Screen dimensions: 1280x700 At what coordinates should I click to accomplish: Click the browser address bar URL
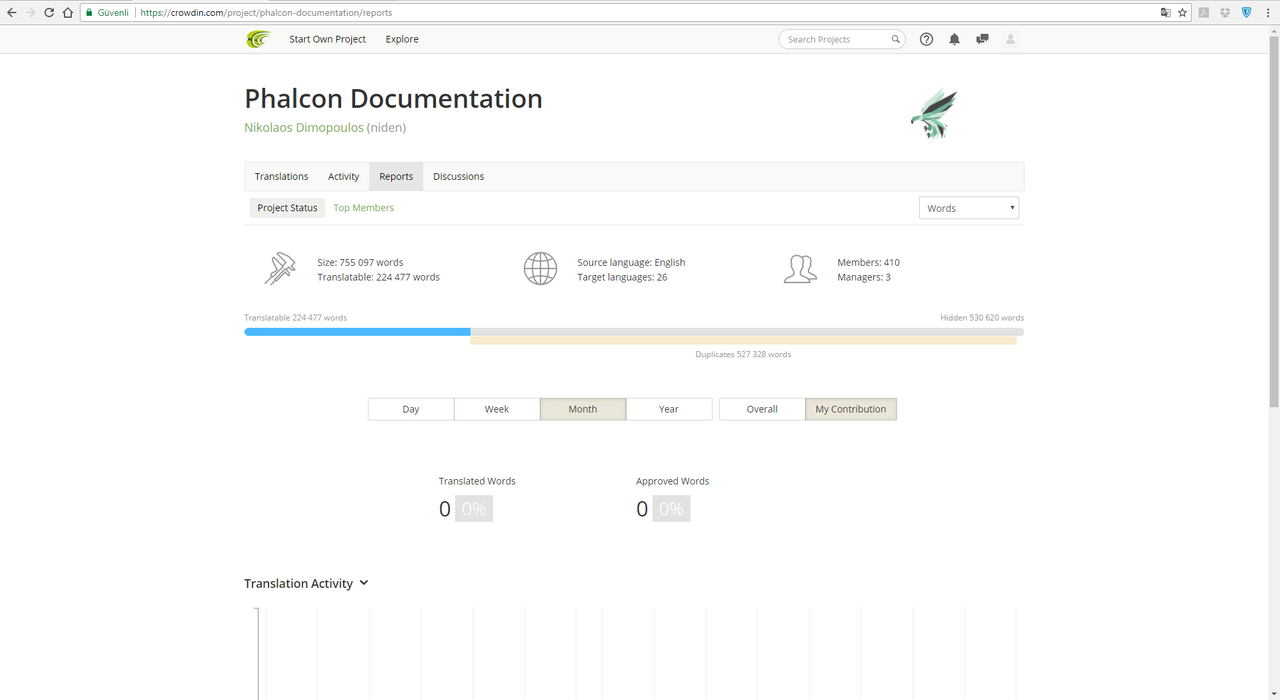pos(266,13)
